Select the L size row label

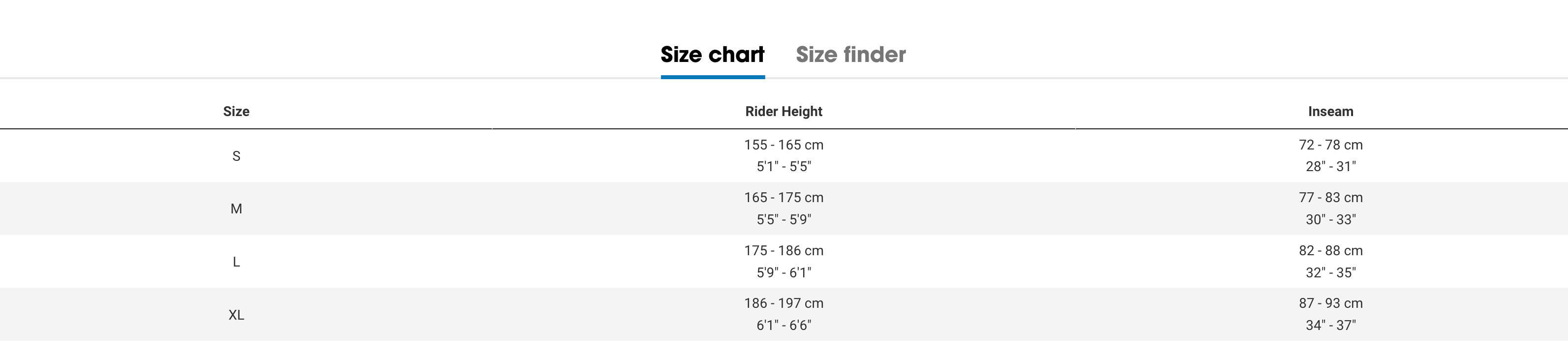click(236, 262)
